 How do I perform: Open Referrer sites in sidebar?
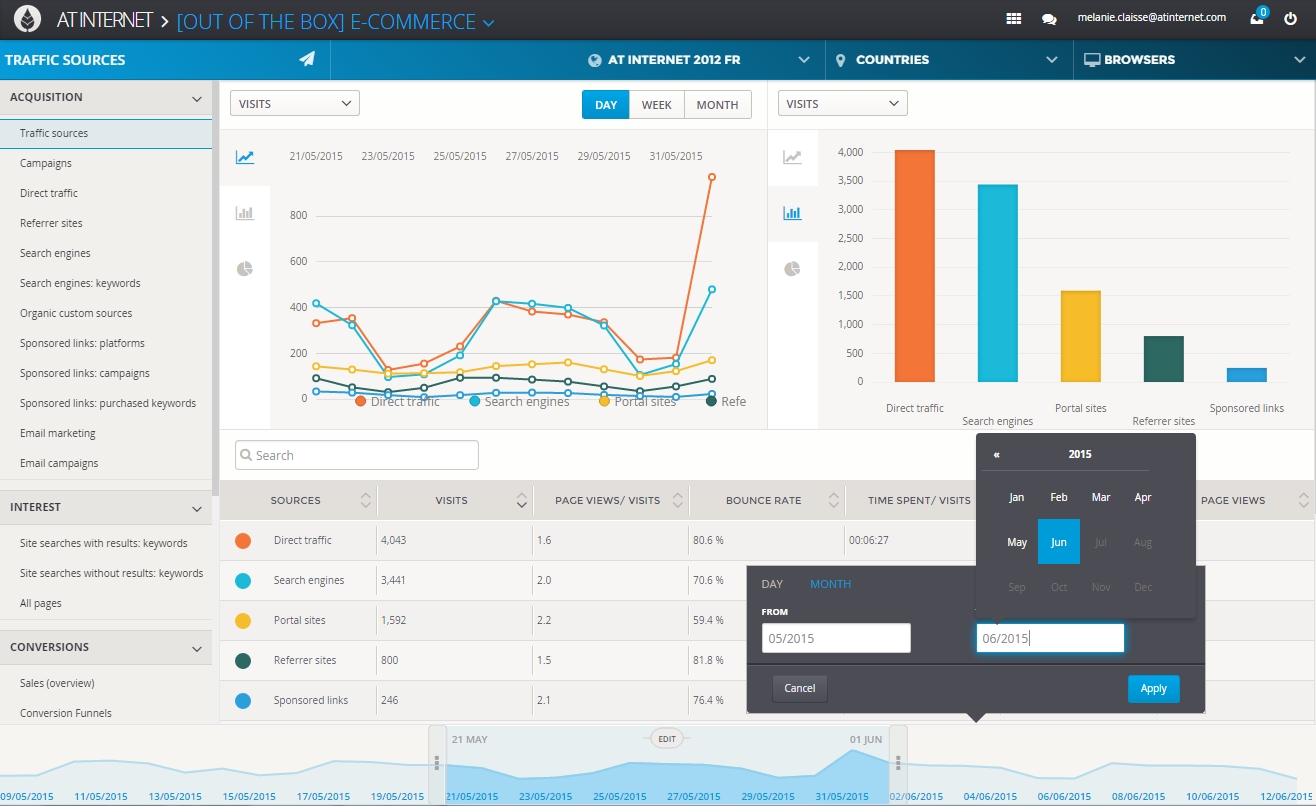51,223
